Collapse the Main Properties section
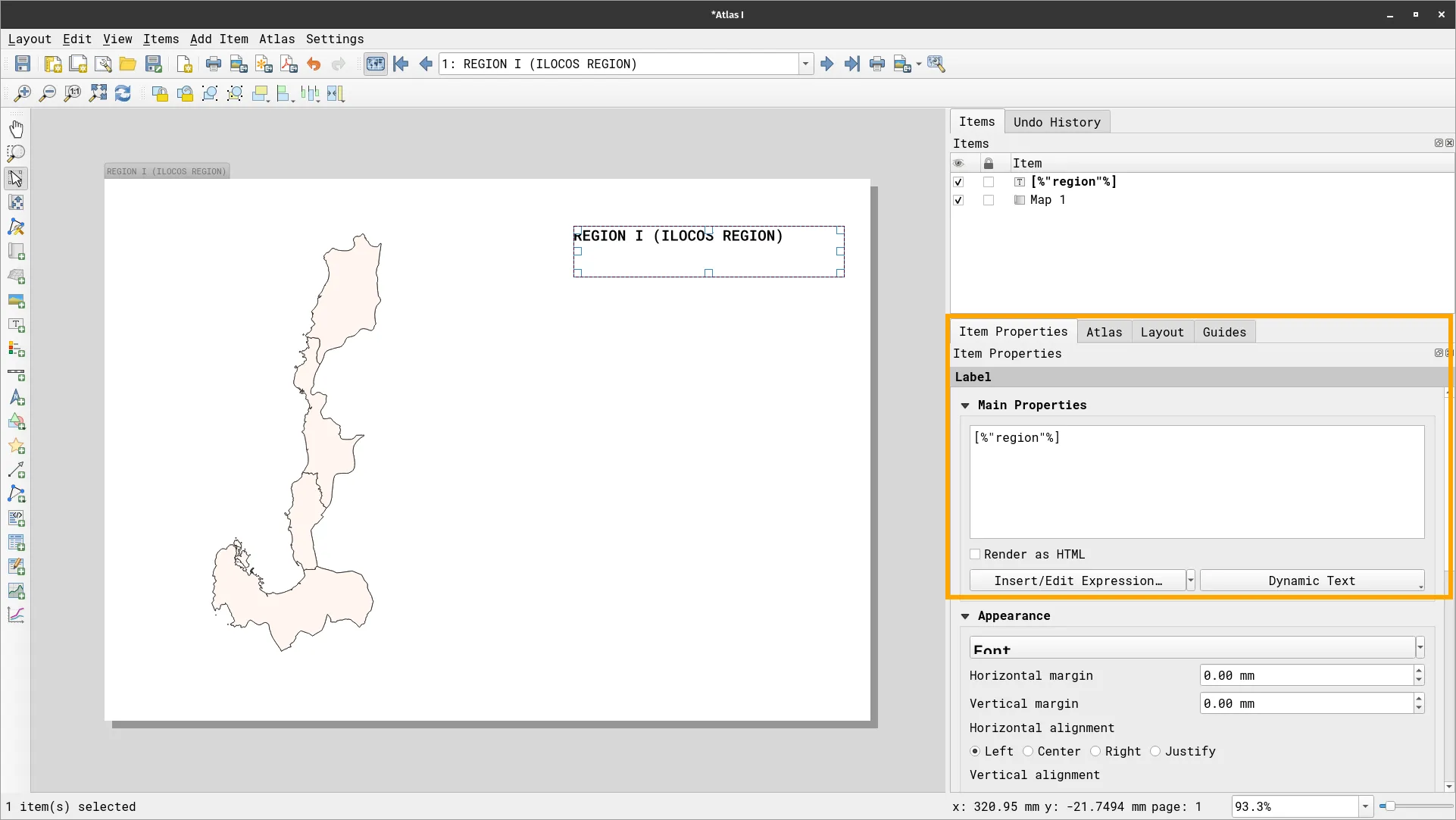Viewport: 1456px width, 820px height. (x=965, y=405)
